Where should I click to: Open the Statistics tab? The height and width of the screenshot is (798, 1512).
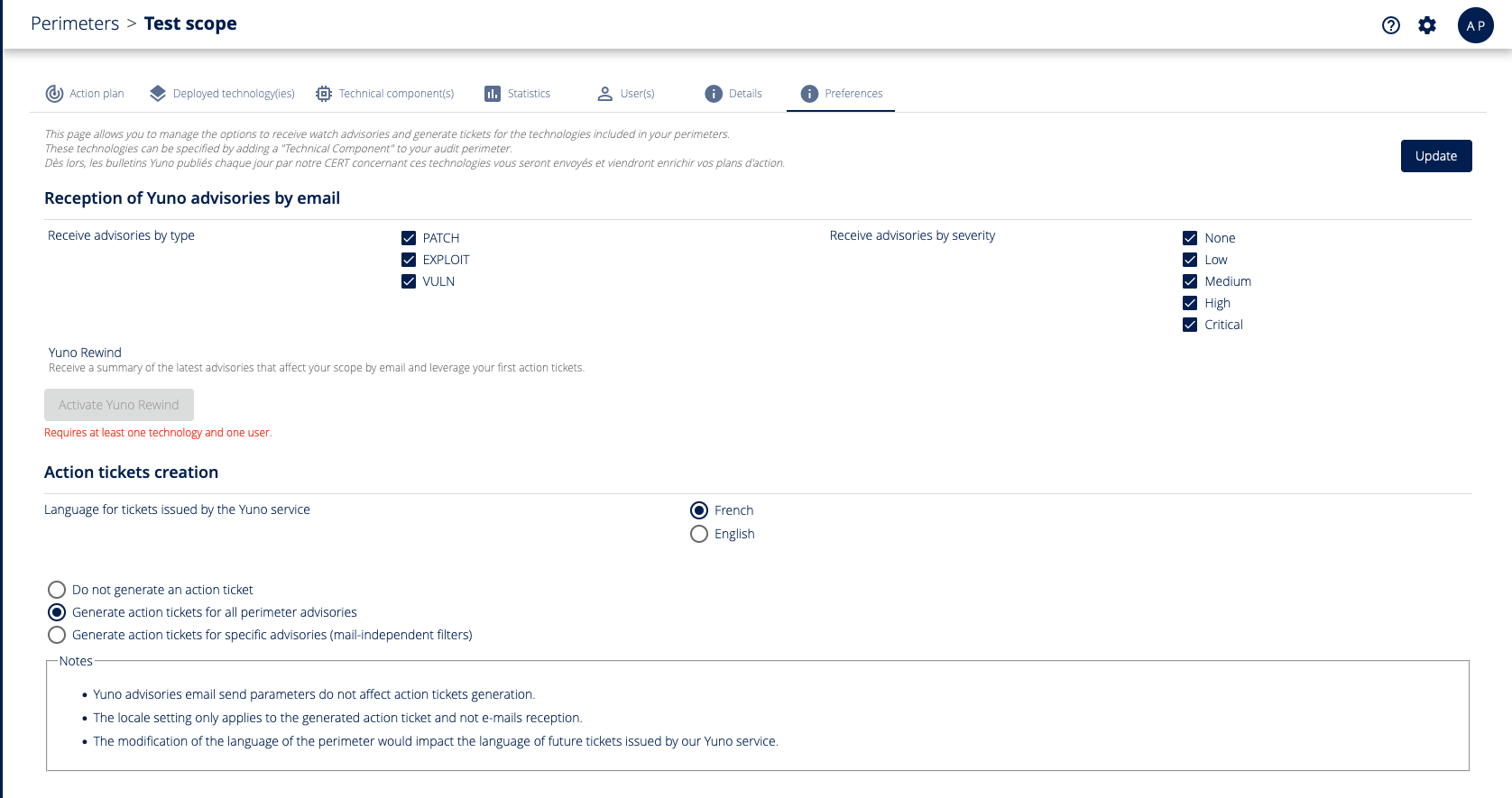click(529, 94)
